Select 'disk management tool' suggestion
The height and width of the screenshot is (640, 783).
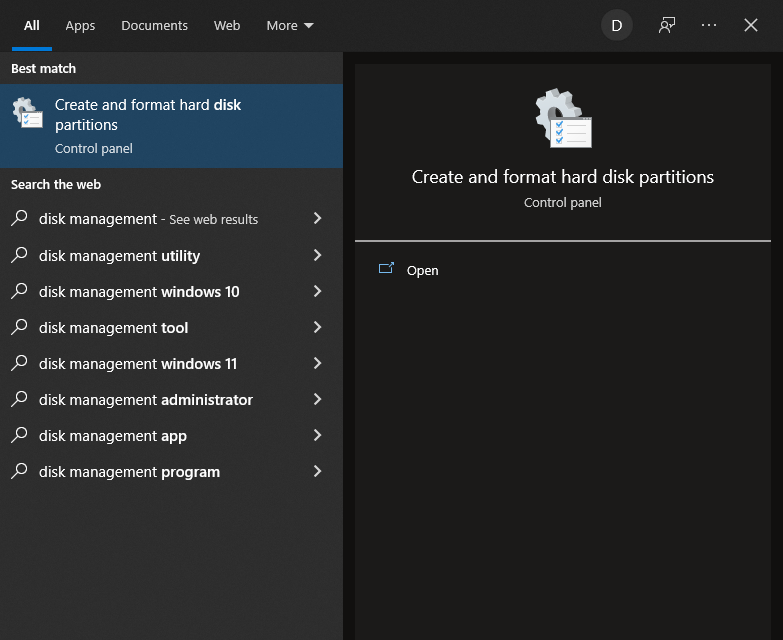(x=171, y=327)
